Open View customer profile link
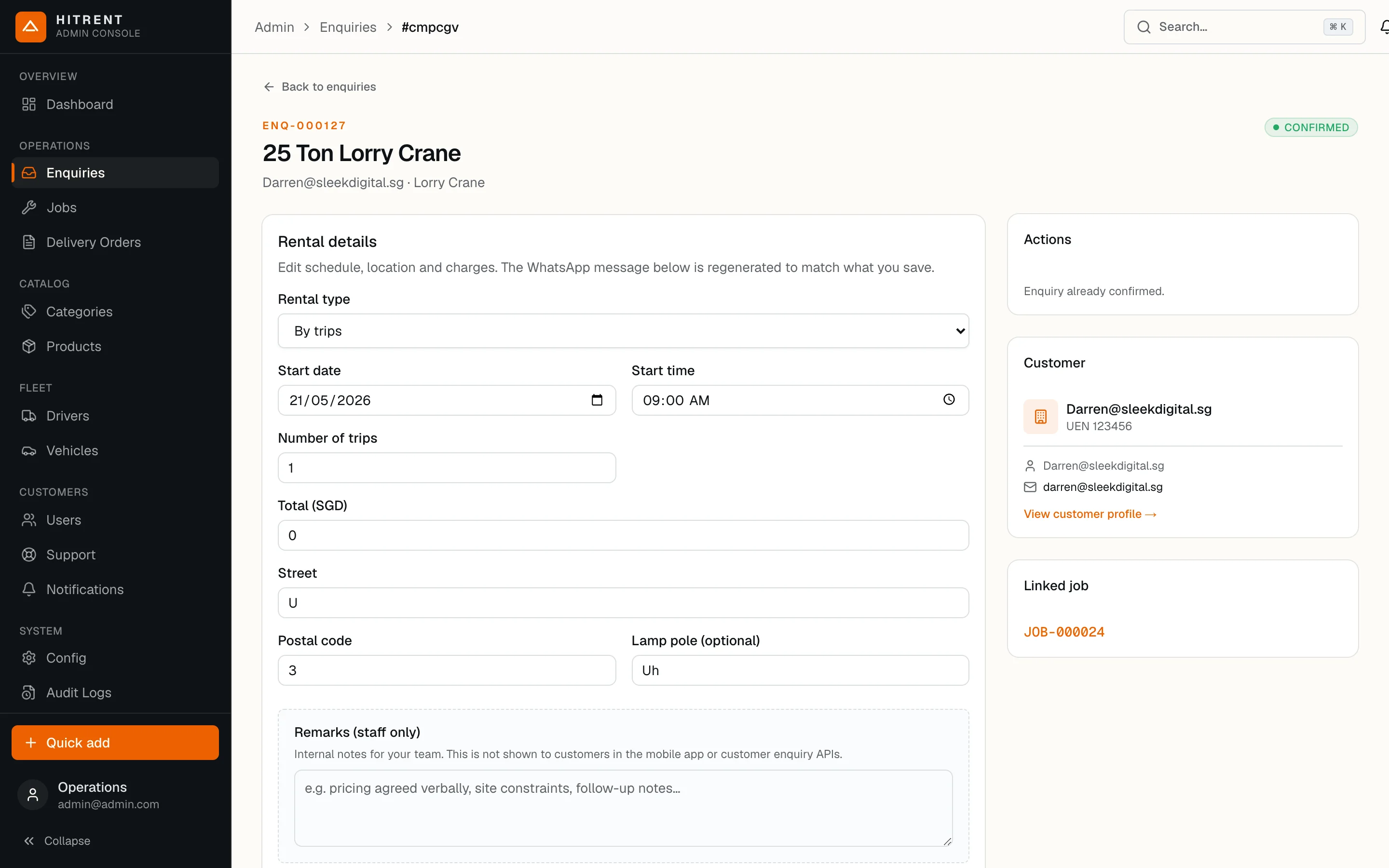The image size is (1389, 868). point(1090,514)
